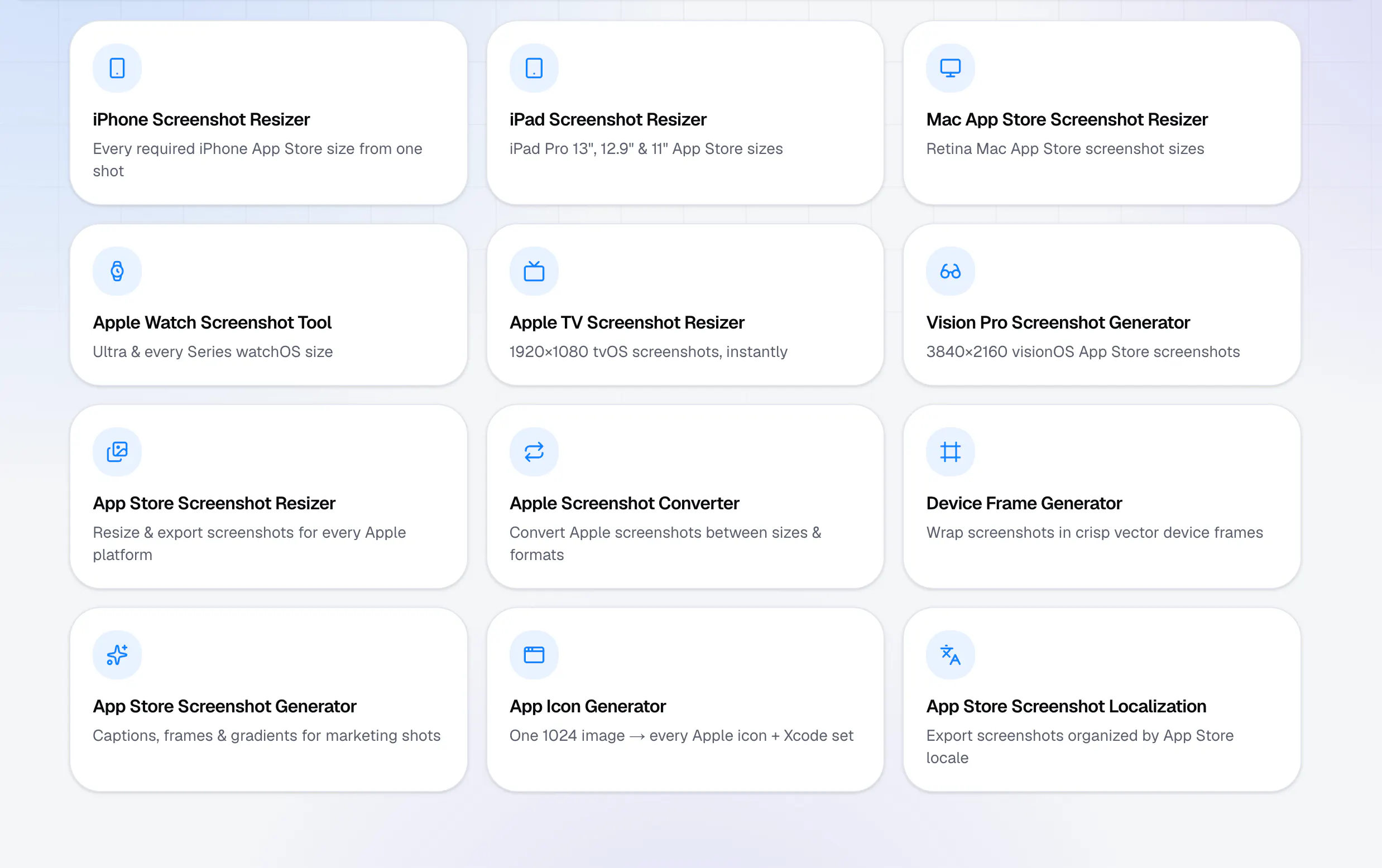The height and width of the screenshot is (868, 1382).
Task: Click the window icon on App Icon Generator card
Action: (534, 654)
